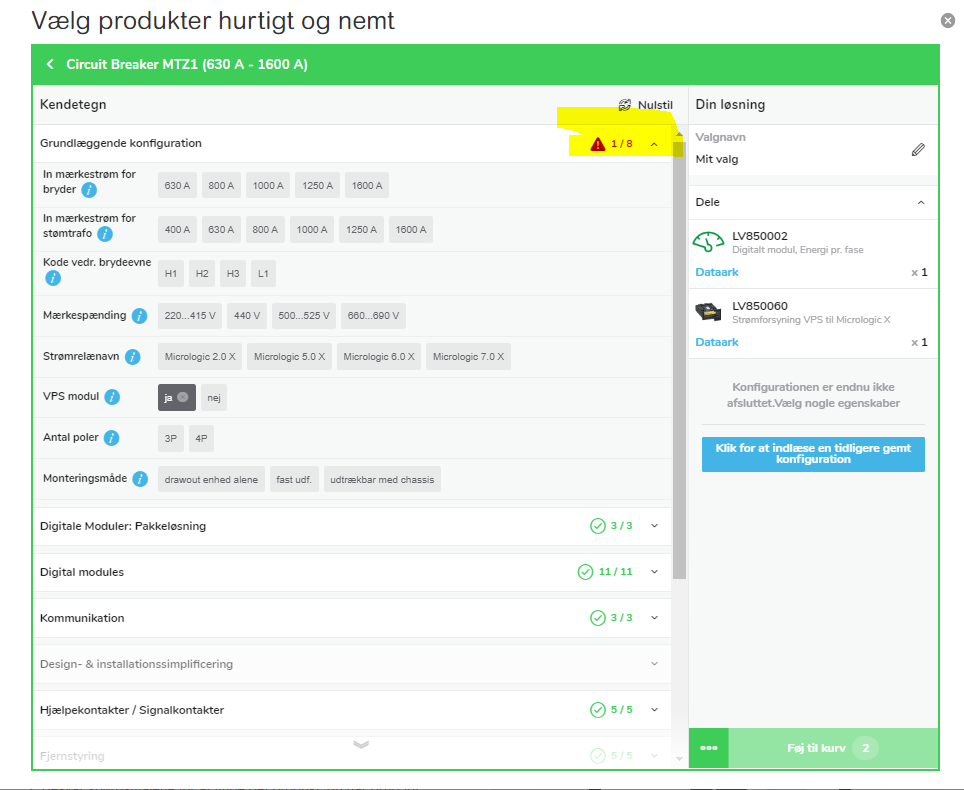
Task: Click the Nulstil reset icon
Action: tap(625, 105)
